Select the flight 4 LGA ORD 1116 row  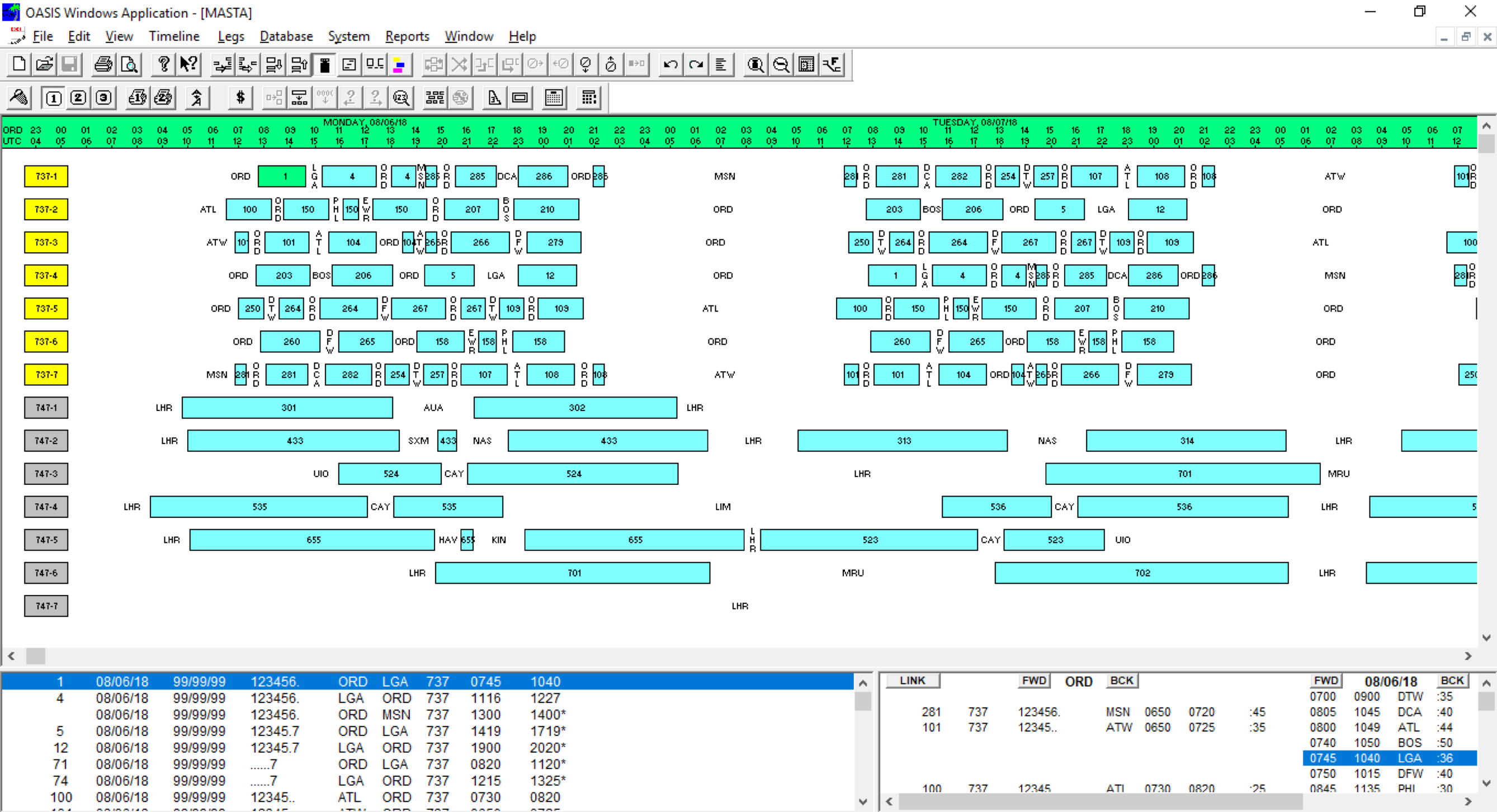coord(427,698)
